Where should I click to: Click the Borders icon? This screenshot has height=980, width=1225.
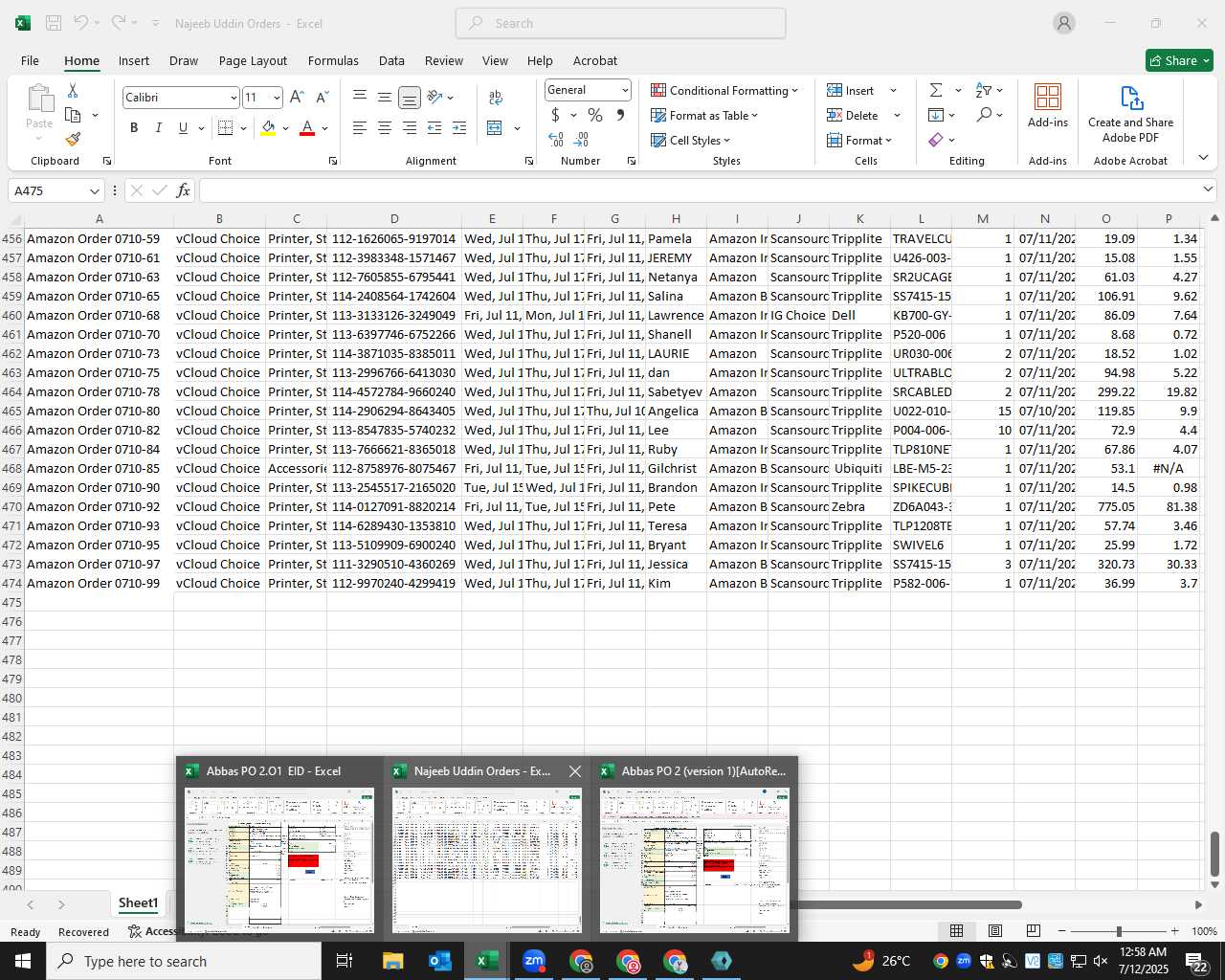coord(226,128)
